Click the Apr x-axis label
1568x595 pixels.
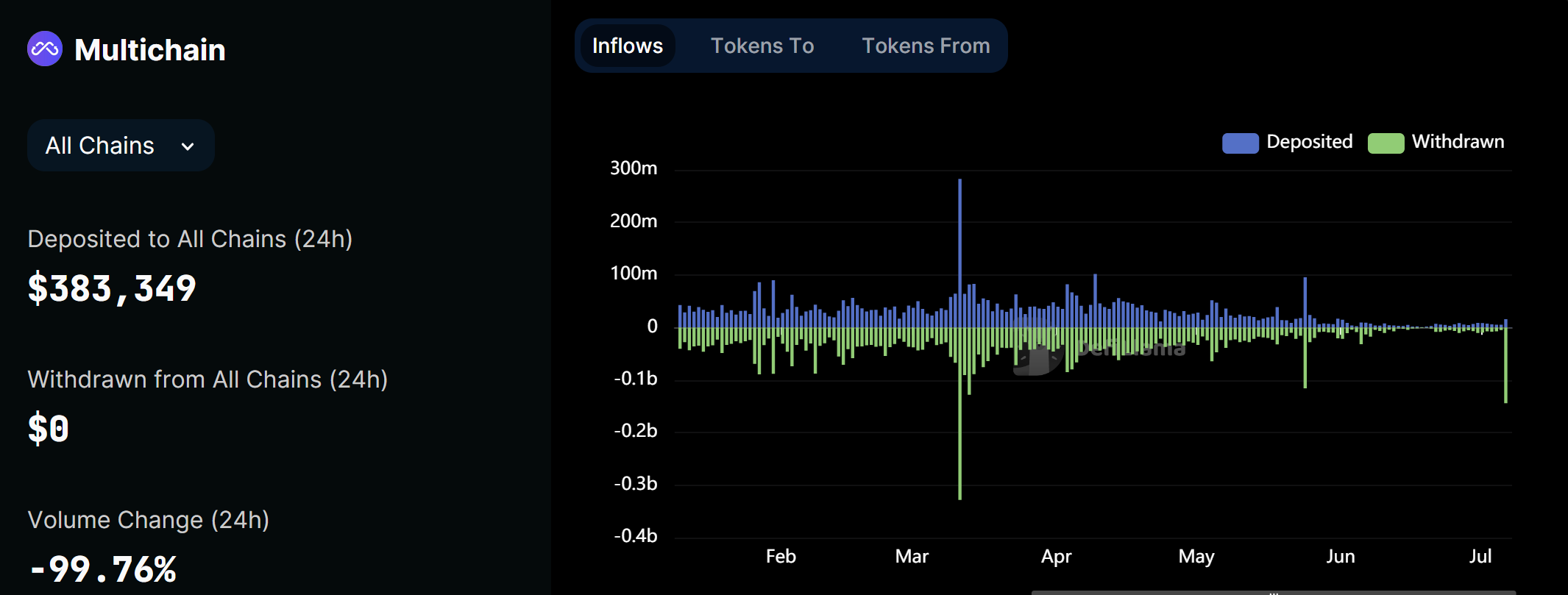pos(1056,557)
